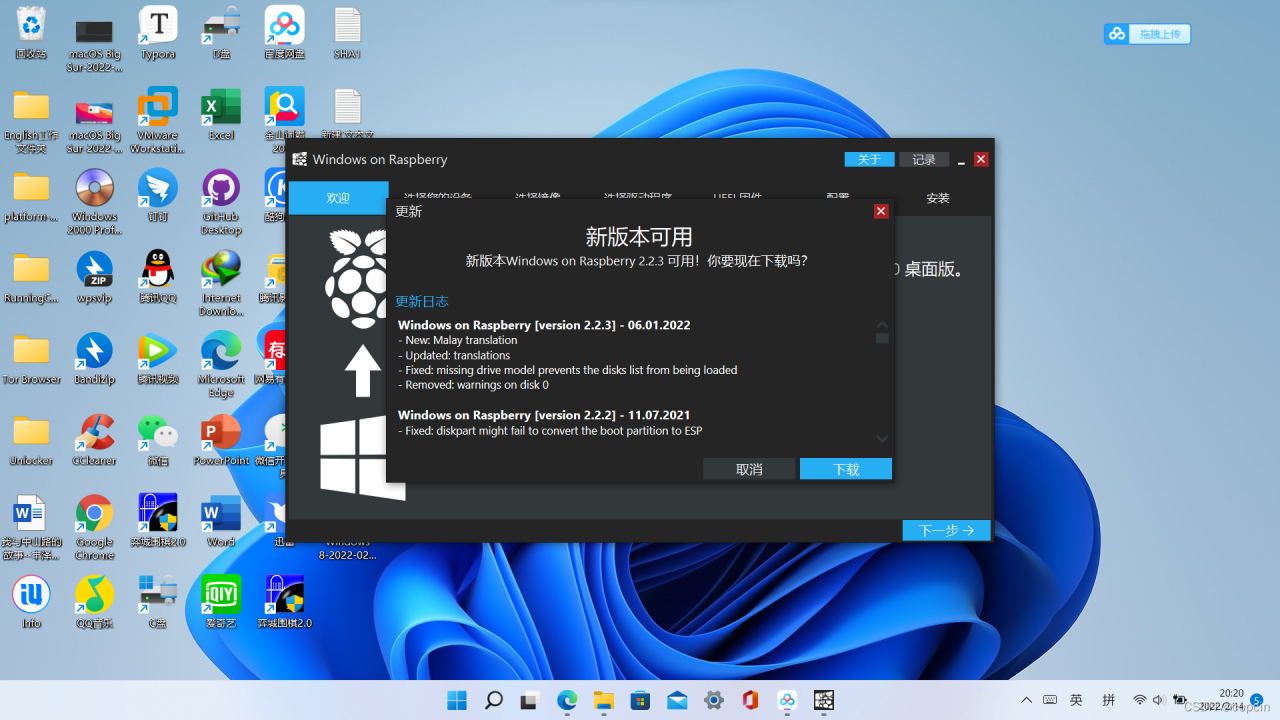Open File Explorer from the taskbar
The height and width of the screenshot is (720, 1280).
pos(603,700)
